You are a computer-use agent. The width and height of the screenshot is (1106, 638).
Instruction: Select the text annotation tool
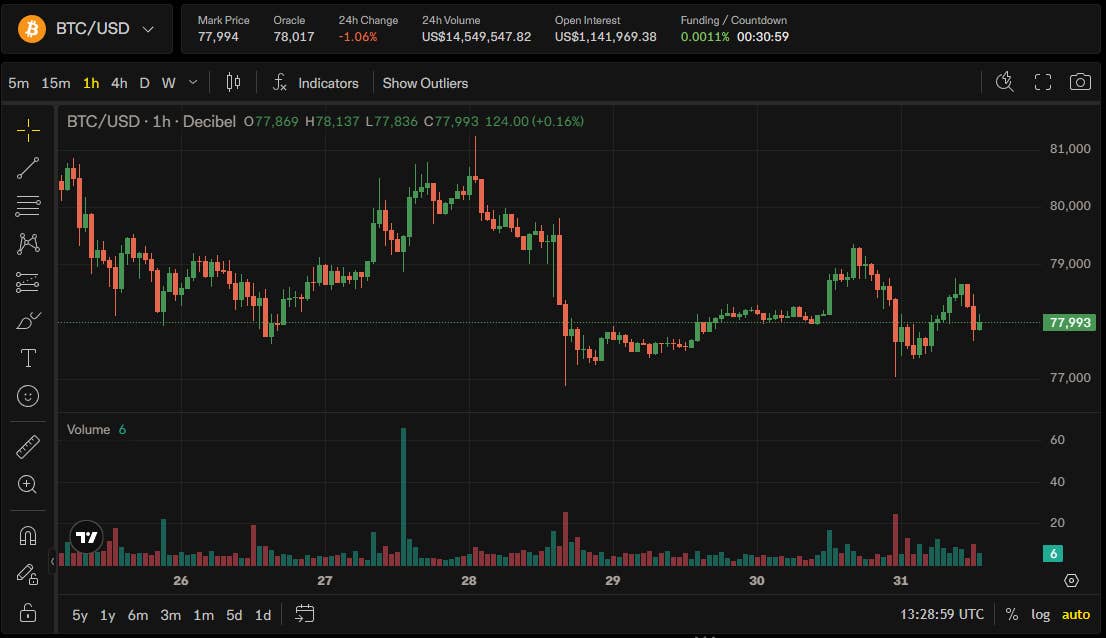28,358
